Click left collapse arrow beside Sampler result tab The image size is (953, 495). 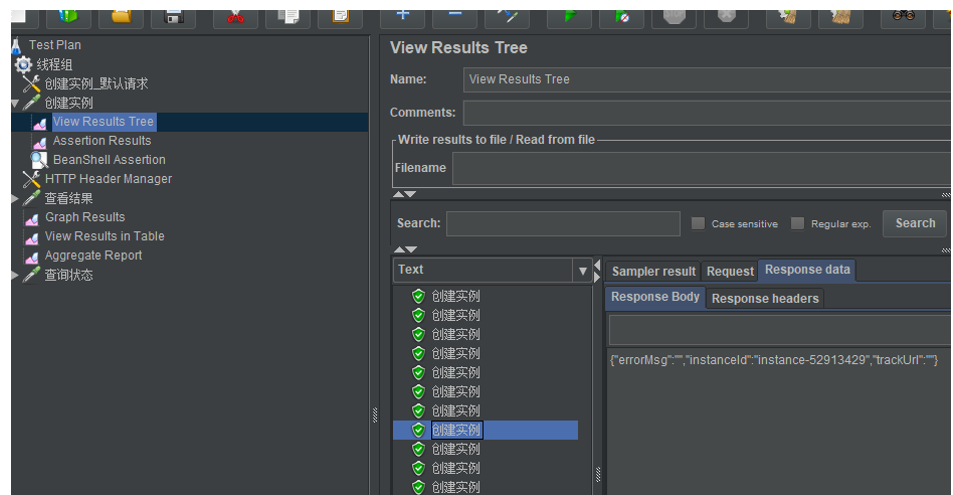click(x=597, y=265)
